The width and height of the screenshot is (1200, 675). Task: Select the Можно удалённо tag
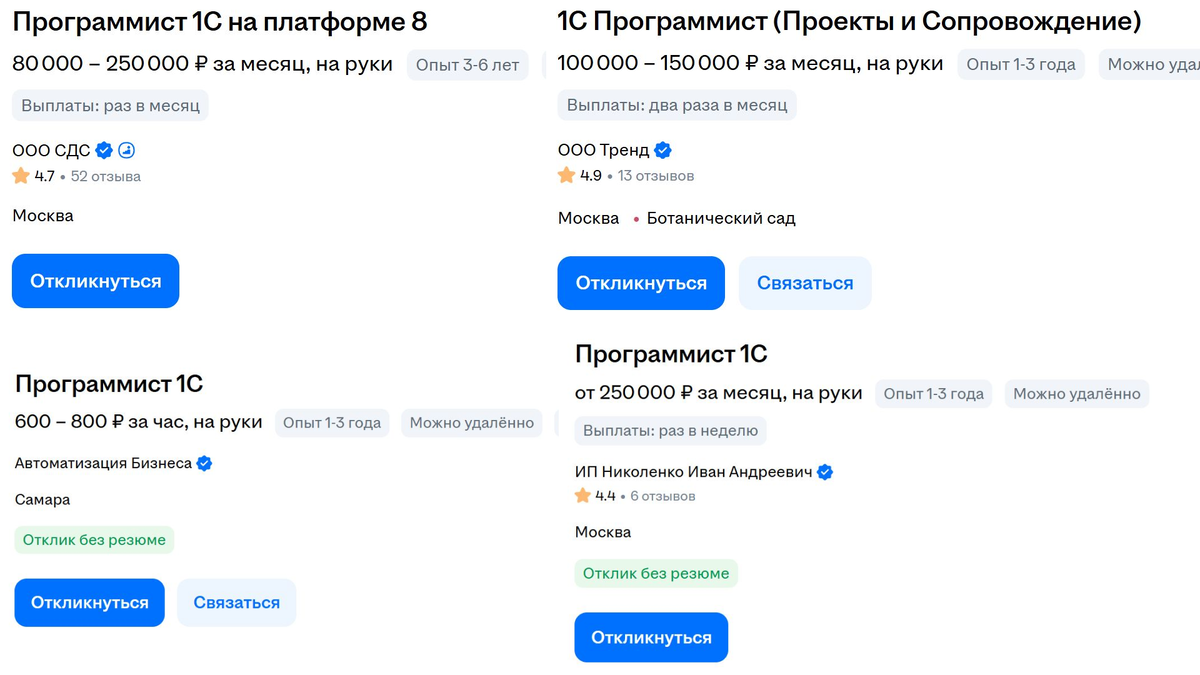point(472,423)
